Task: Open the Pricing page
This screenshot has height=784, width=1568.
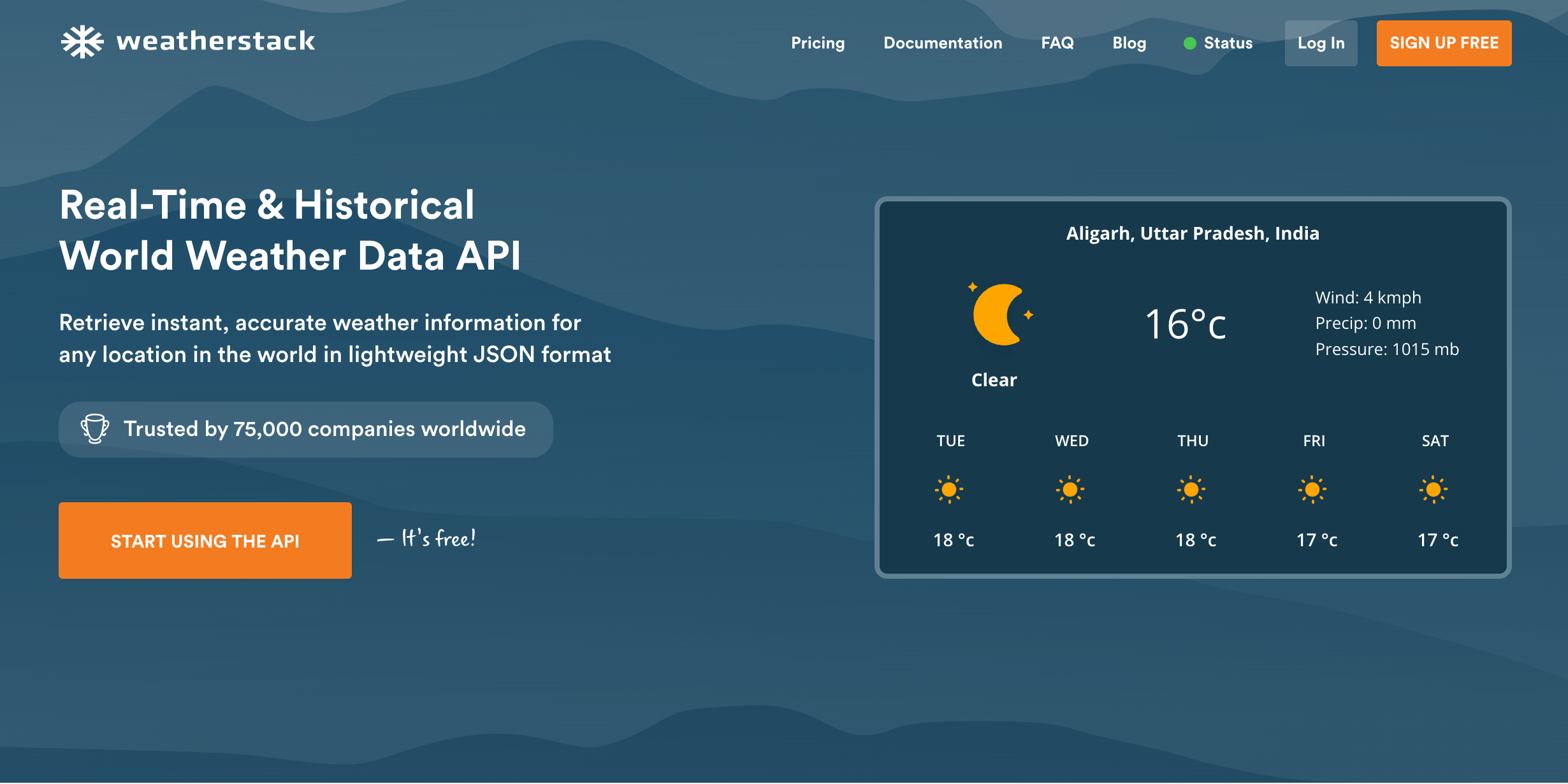Action: pyautogui.click(x=818, y=43)
